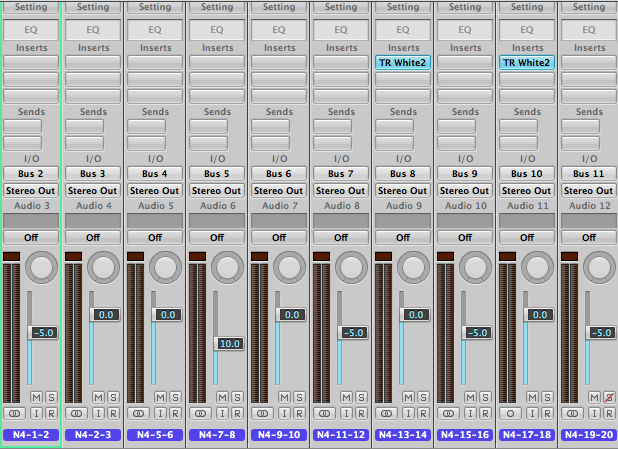Open Stereo Out menu on Audio 4 strip

(93, 191)
